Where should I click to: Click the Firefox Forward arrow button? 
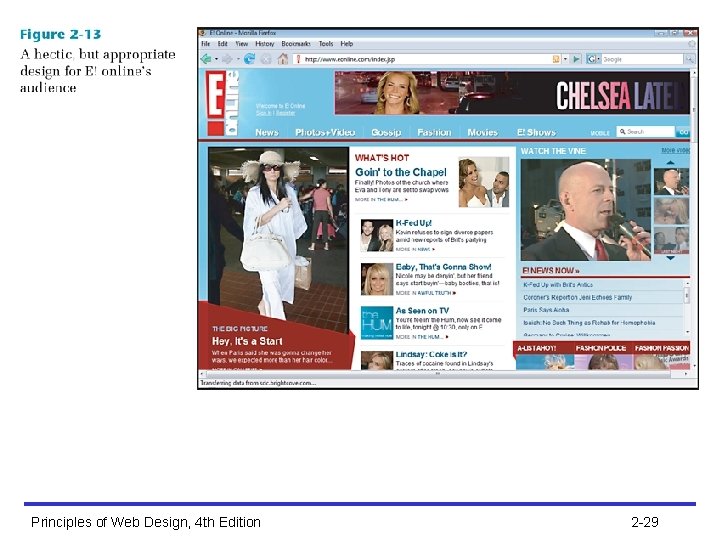[x=227, y=59]
